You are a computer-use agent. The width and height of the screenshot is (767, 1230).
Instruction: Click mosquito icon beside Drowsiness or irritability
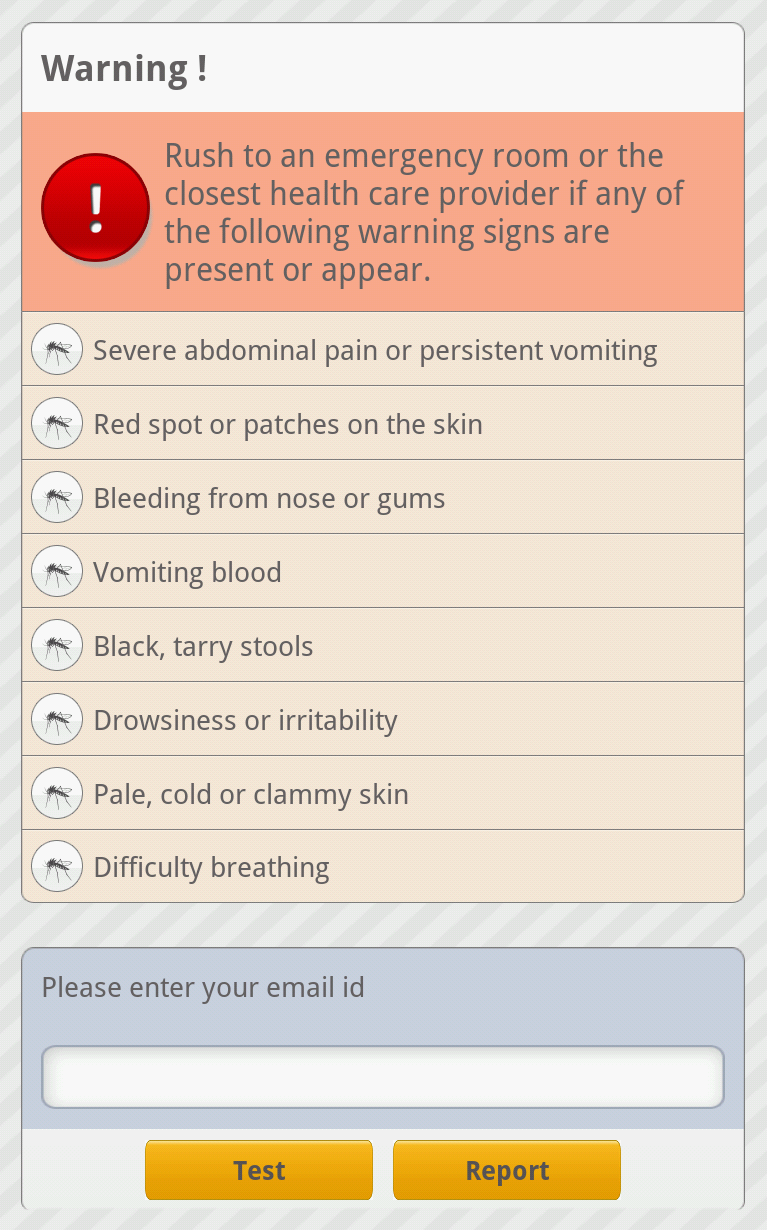pos(57,719)
